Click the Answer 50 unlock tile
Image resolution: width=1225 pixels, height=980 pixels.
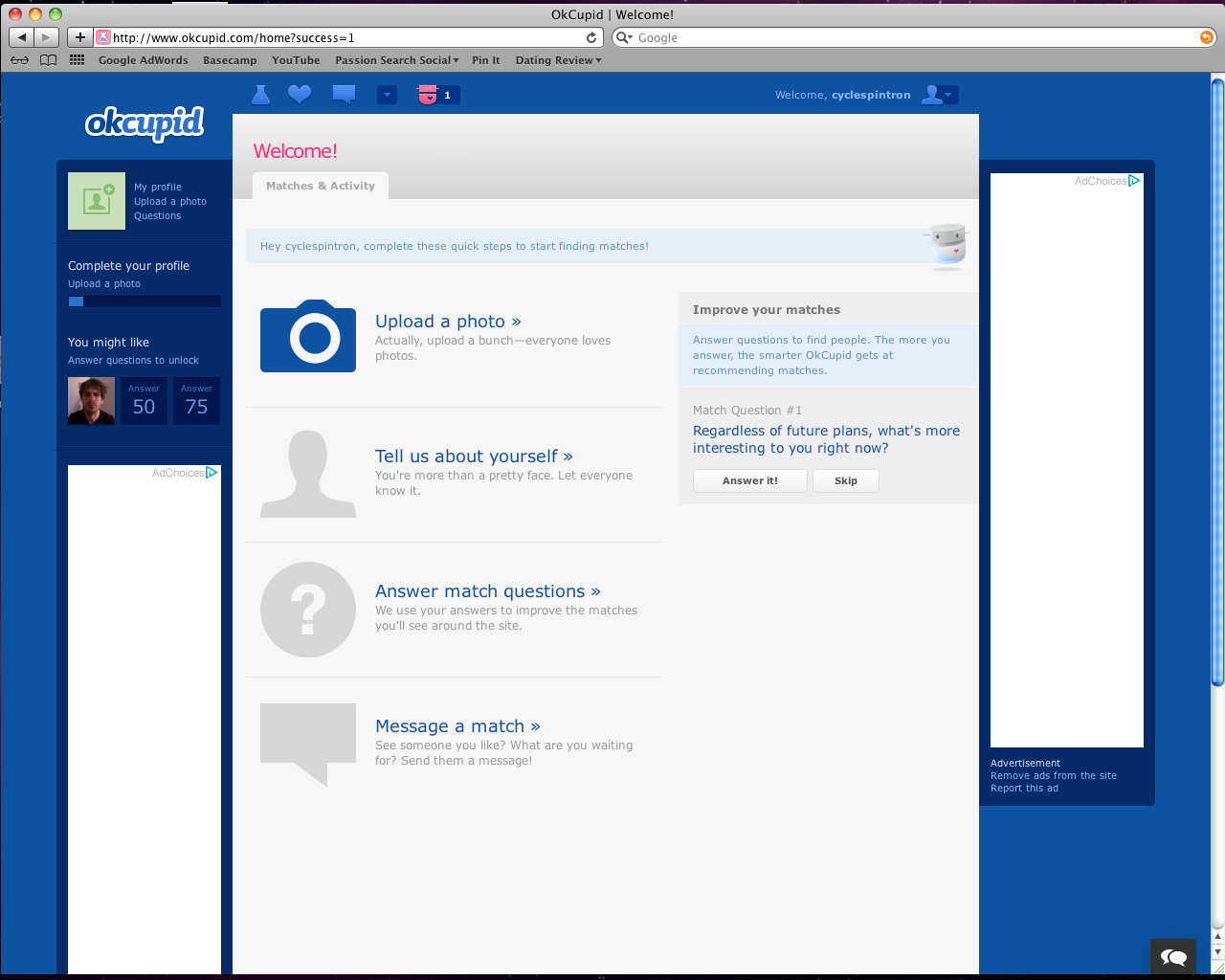point(144,401)
